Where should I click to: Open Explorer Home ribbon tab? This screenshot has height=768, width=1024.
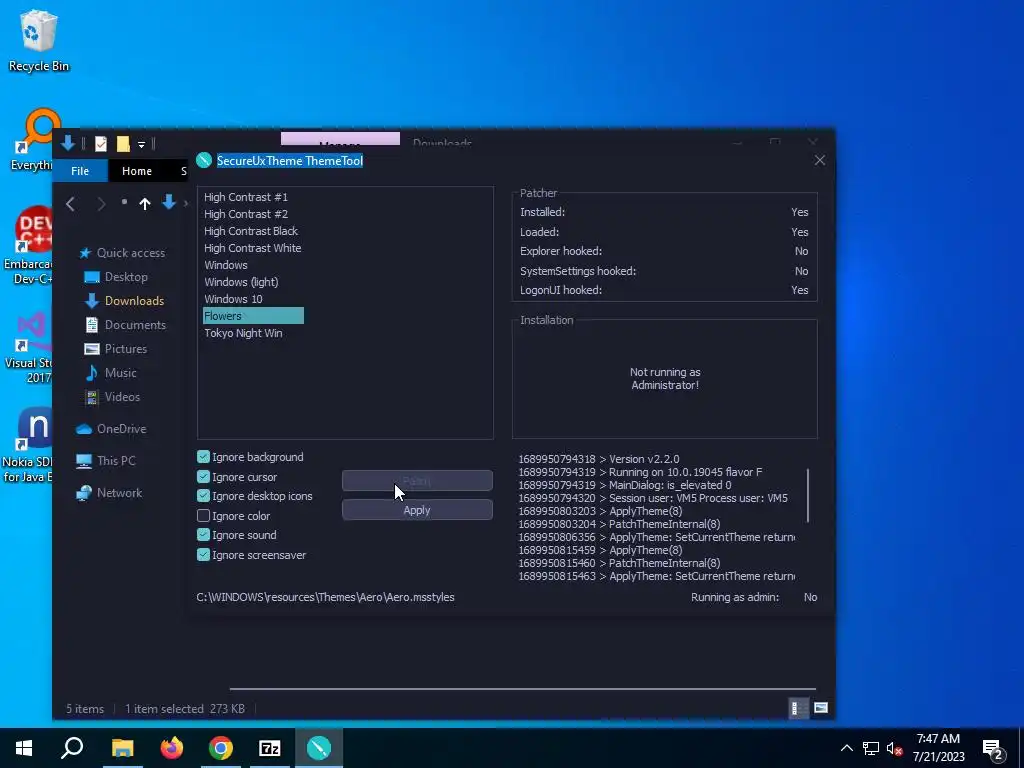[x=136, y=170]
